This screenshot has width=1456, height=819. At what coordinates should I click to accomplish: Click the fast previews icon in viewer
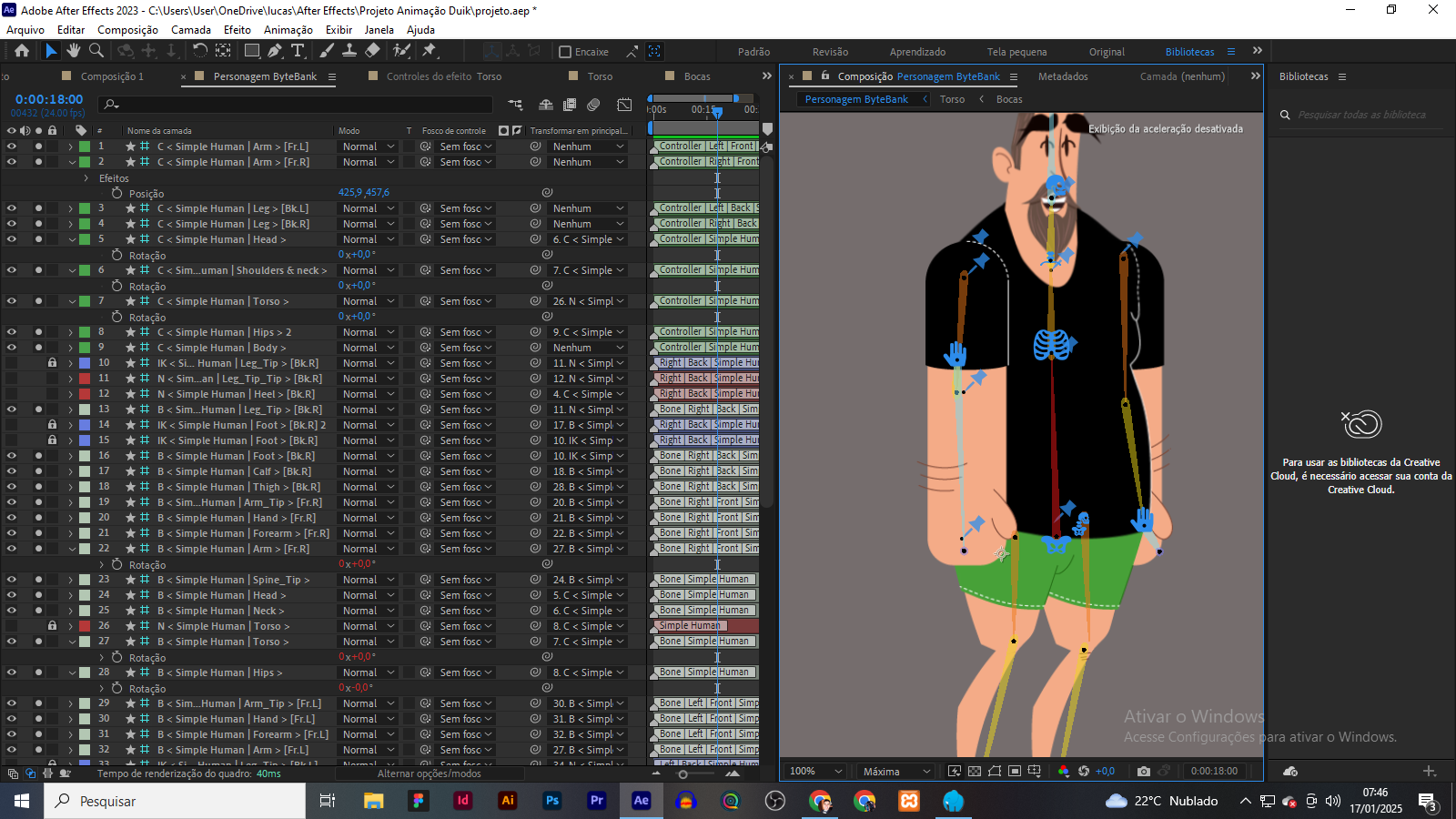tap(955, 771)
